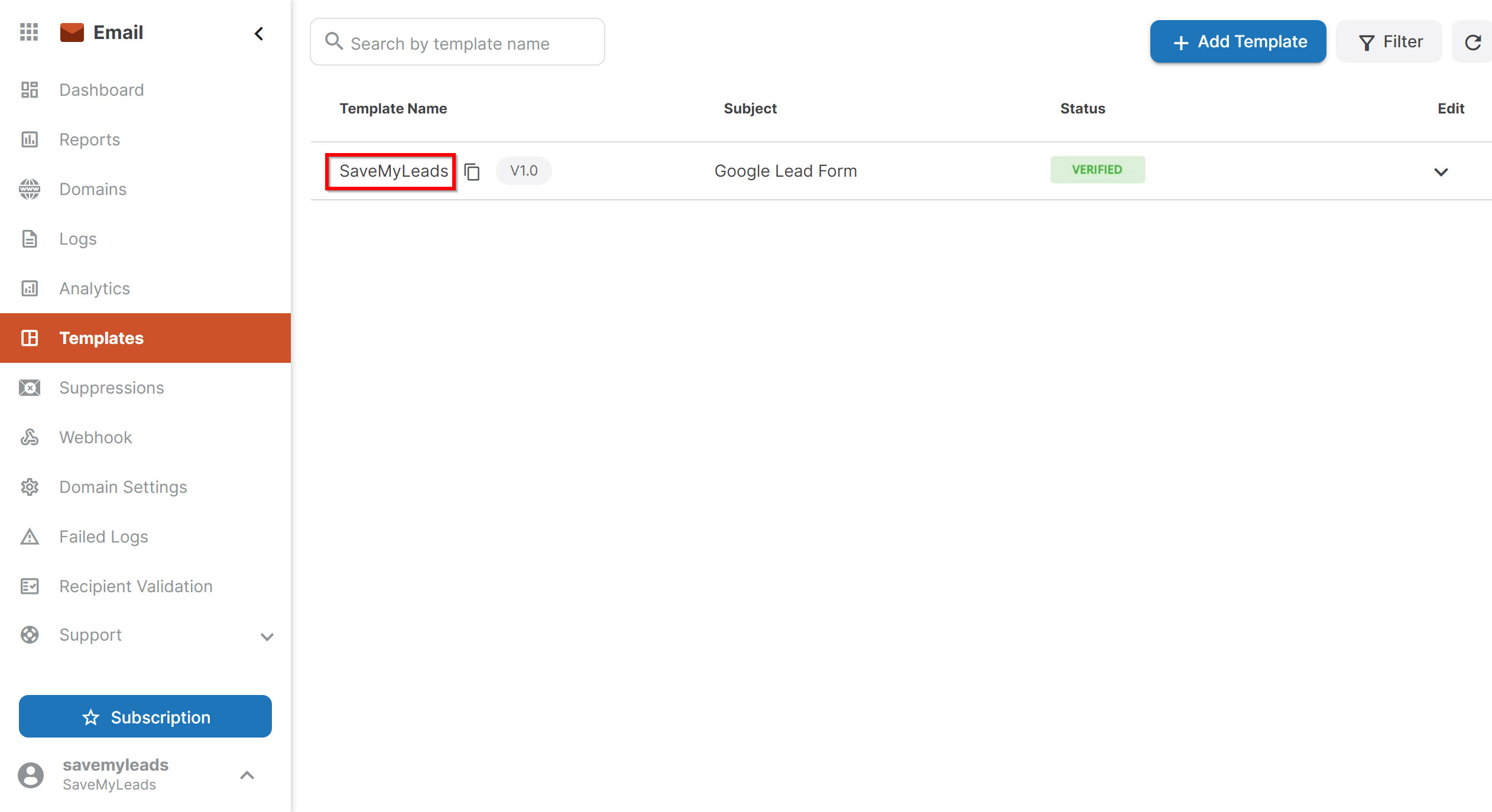Click the Add Template button

tap(1239, 41)
